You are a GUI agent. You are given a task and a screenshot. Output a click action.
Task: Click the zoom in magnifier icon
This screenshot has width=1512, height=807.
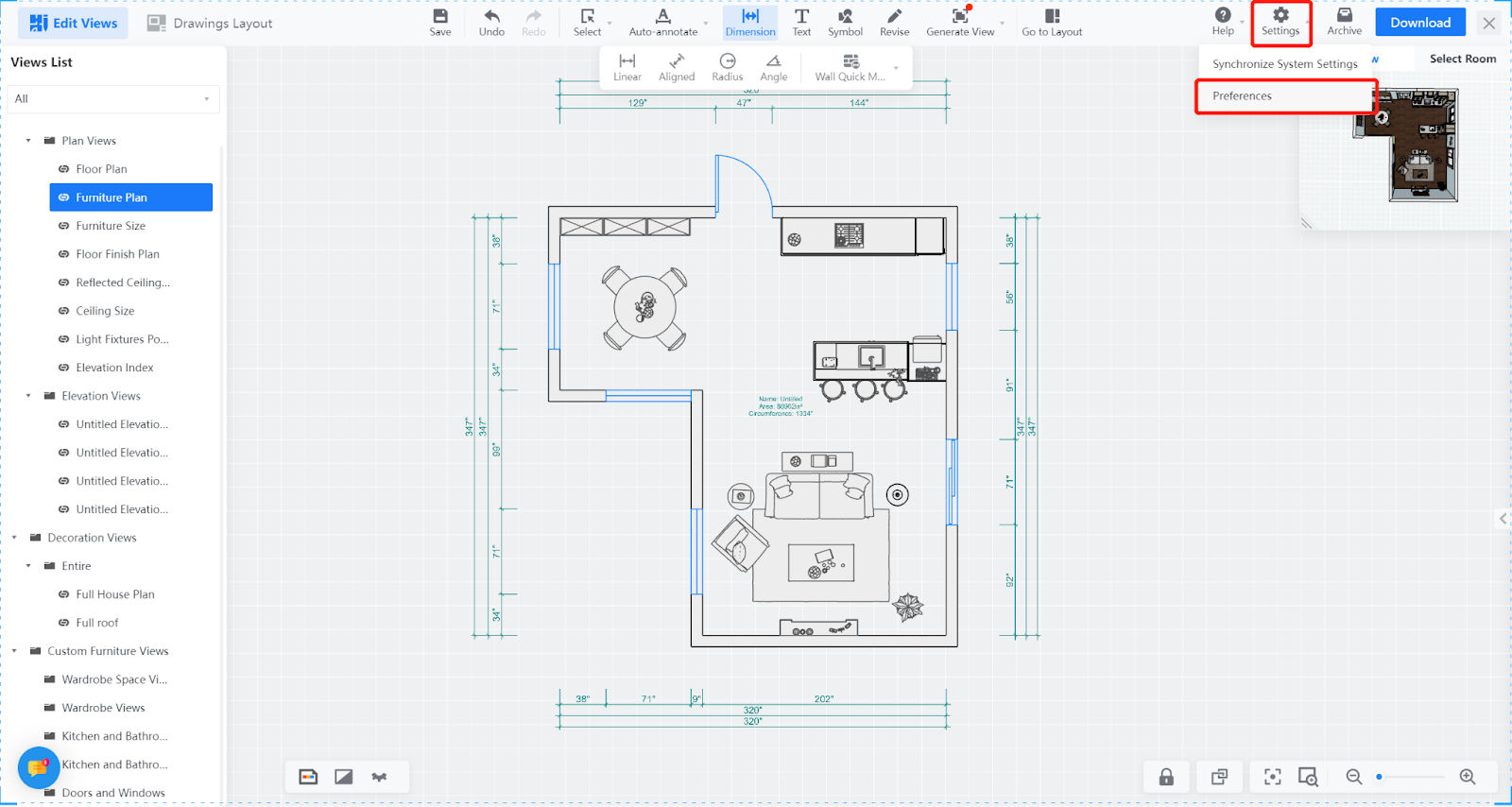pos(1467,777)
